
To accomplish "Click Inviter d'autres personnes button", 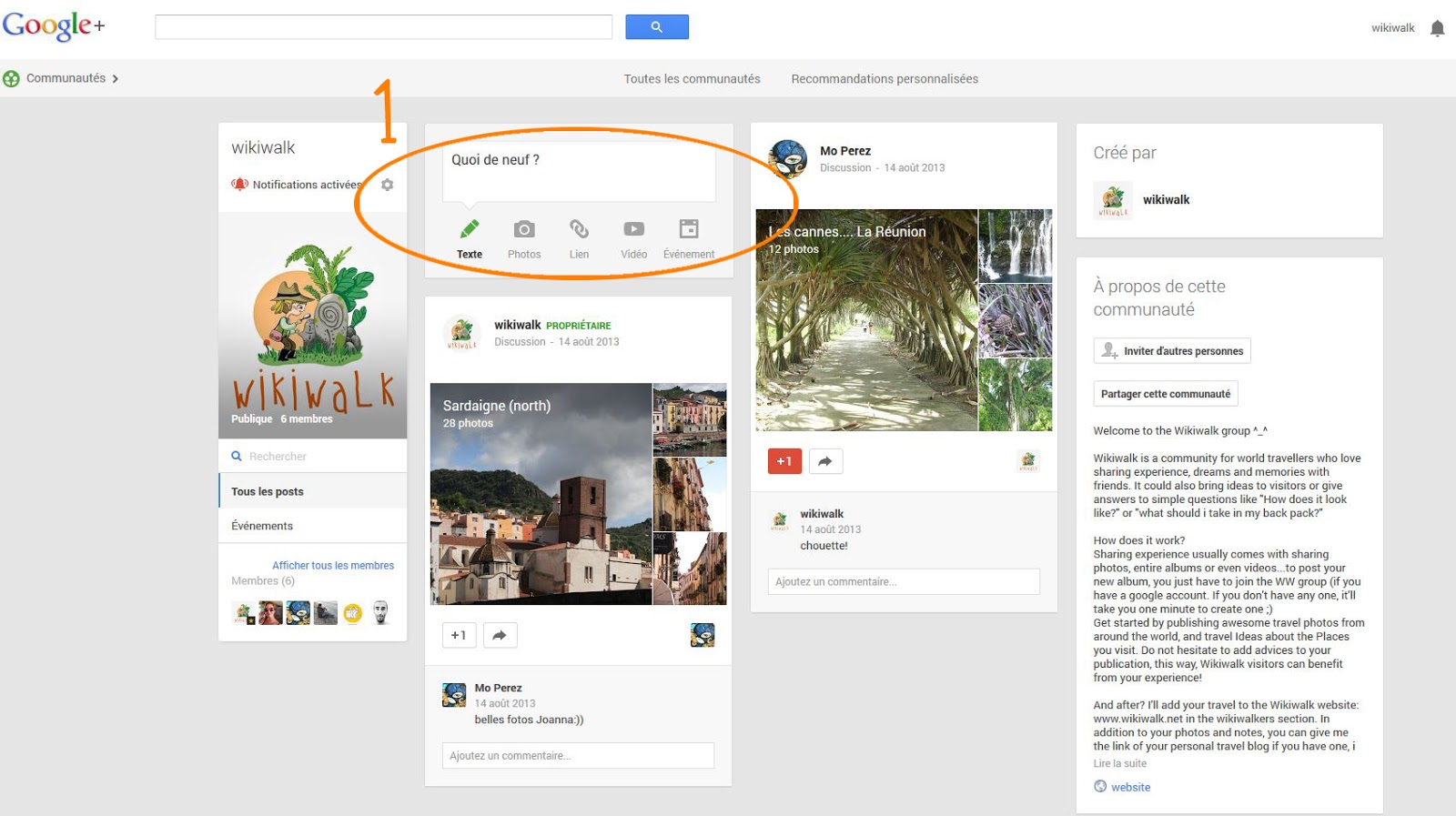I will [x=1172, y=351].
